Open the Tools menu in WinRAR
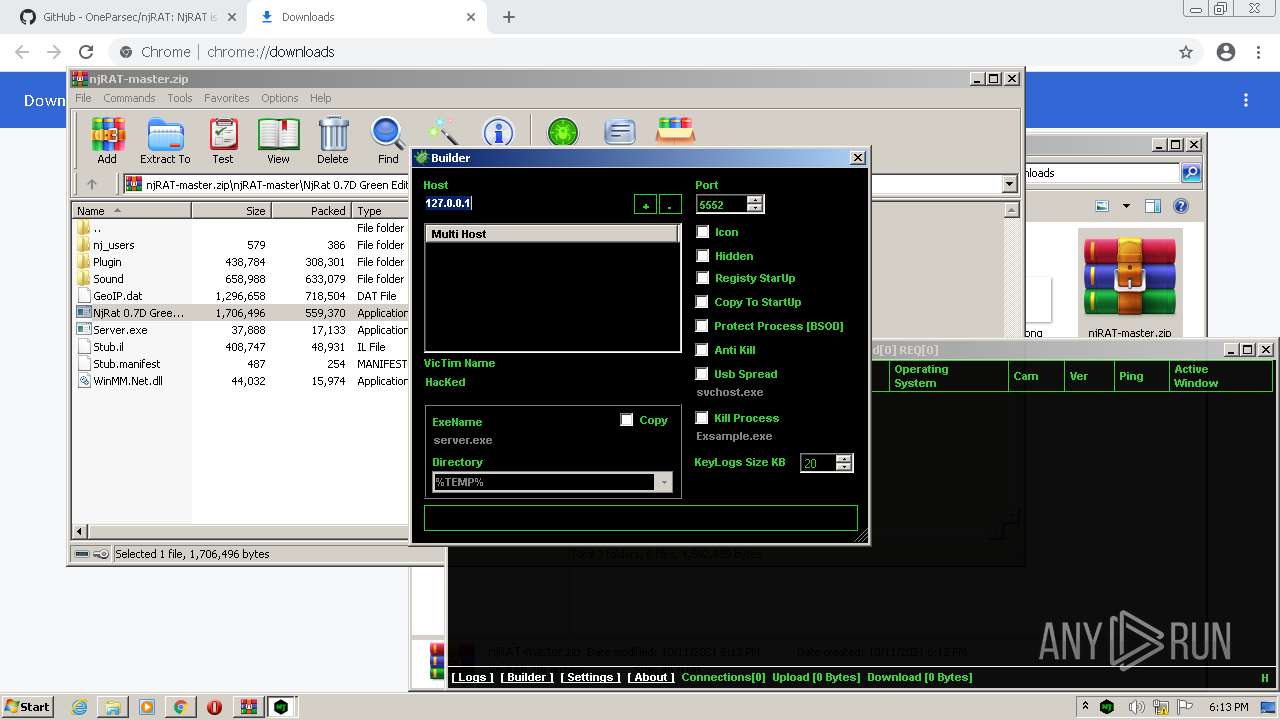The image size is (1280, 720). click(180, 98)
